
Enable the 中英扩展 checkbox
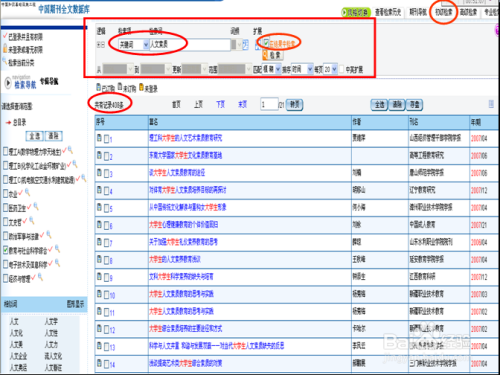(x=341, y=69)
